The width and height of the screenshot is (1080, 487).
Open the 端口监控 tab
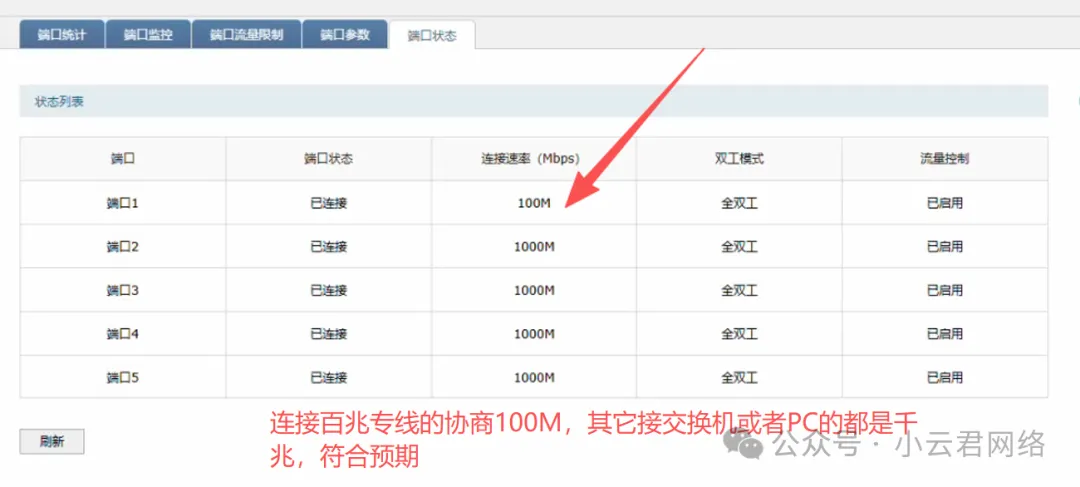pos(147,35)
